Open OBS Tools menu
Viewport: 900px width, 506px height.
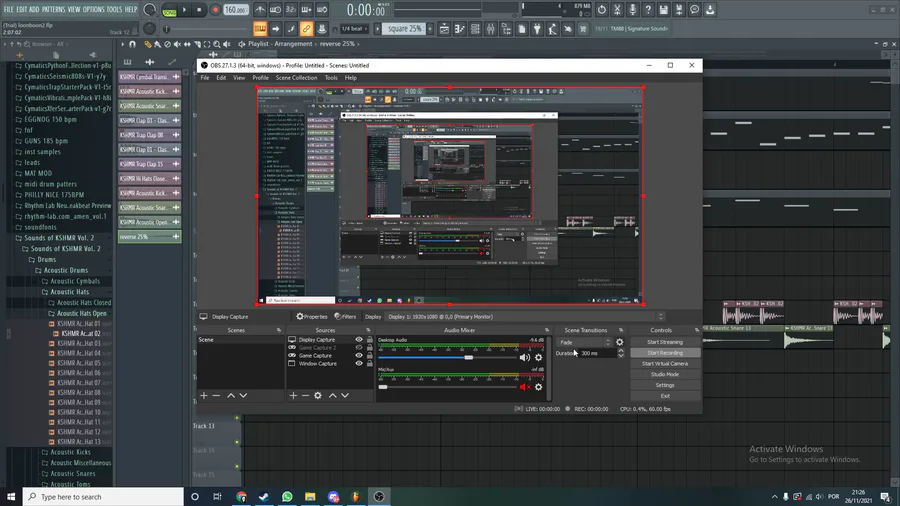pos(331,77)
